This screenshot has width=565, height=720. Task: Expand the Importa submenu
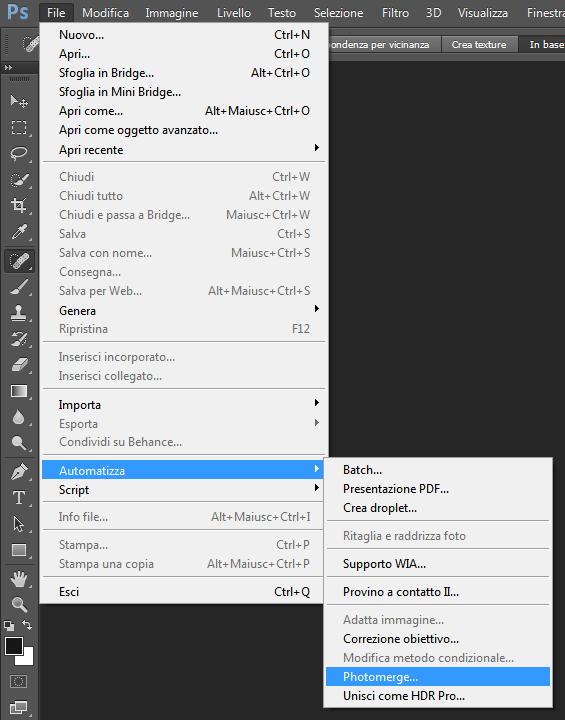click(x=184, y=405)
